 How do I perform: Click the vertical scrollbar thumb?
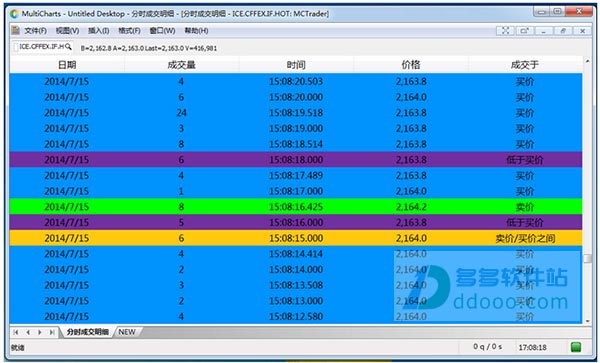click(587, 258)
